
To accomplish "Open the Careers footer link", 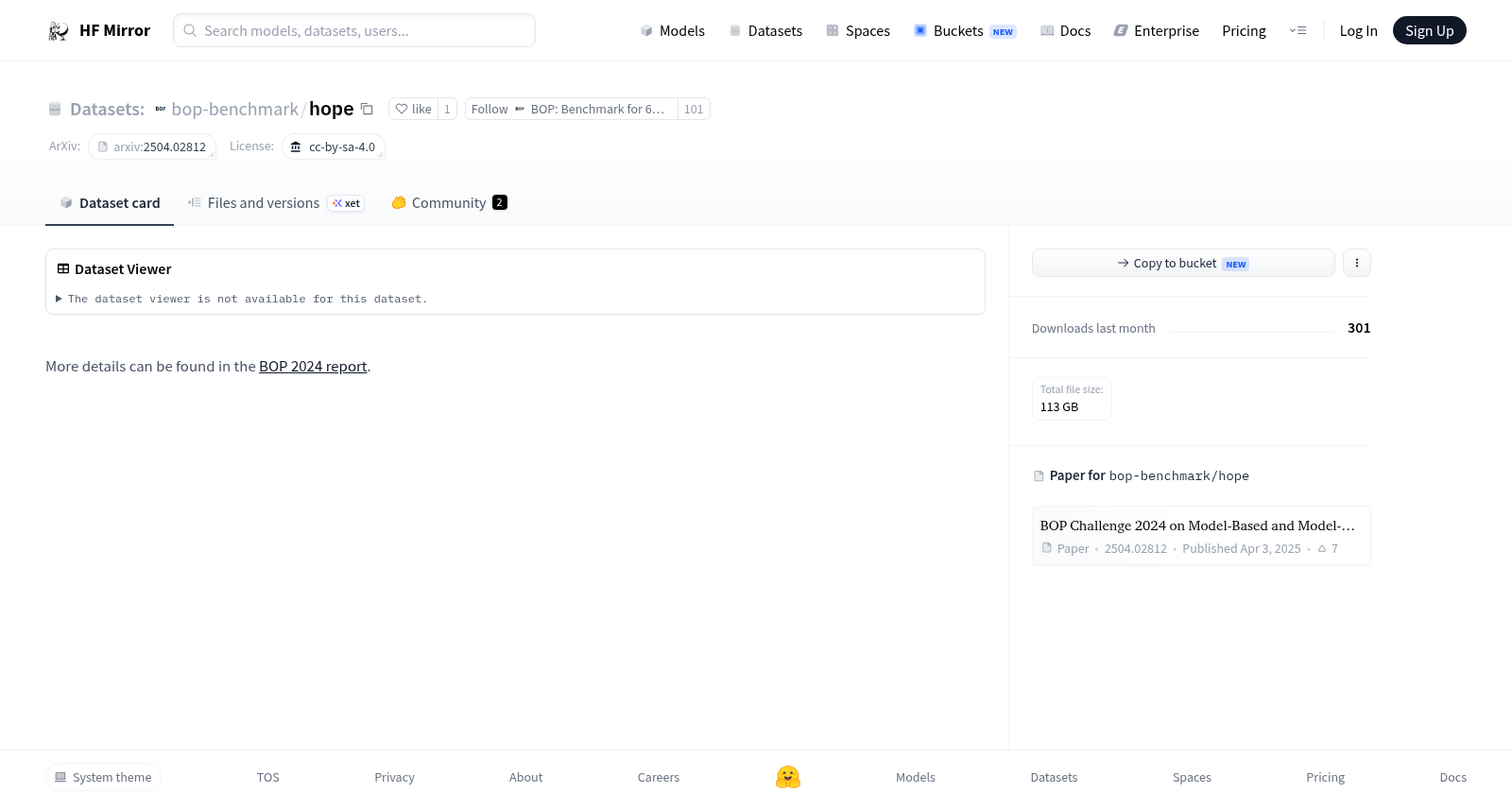I will click(659, 778).
